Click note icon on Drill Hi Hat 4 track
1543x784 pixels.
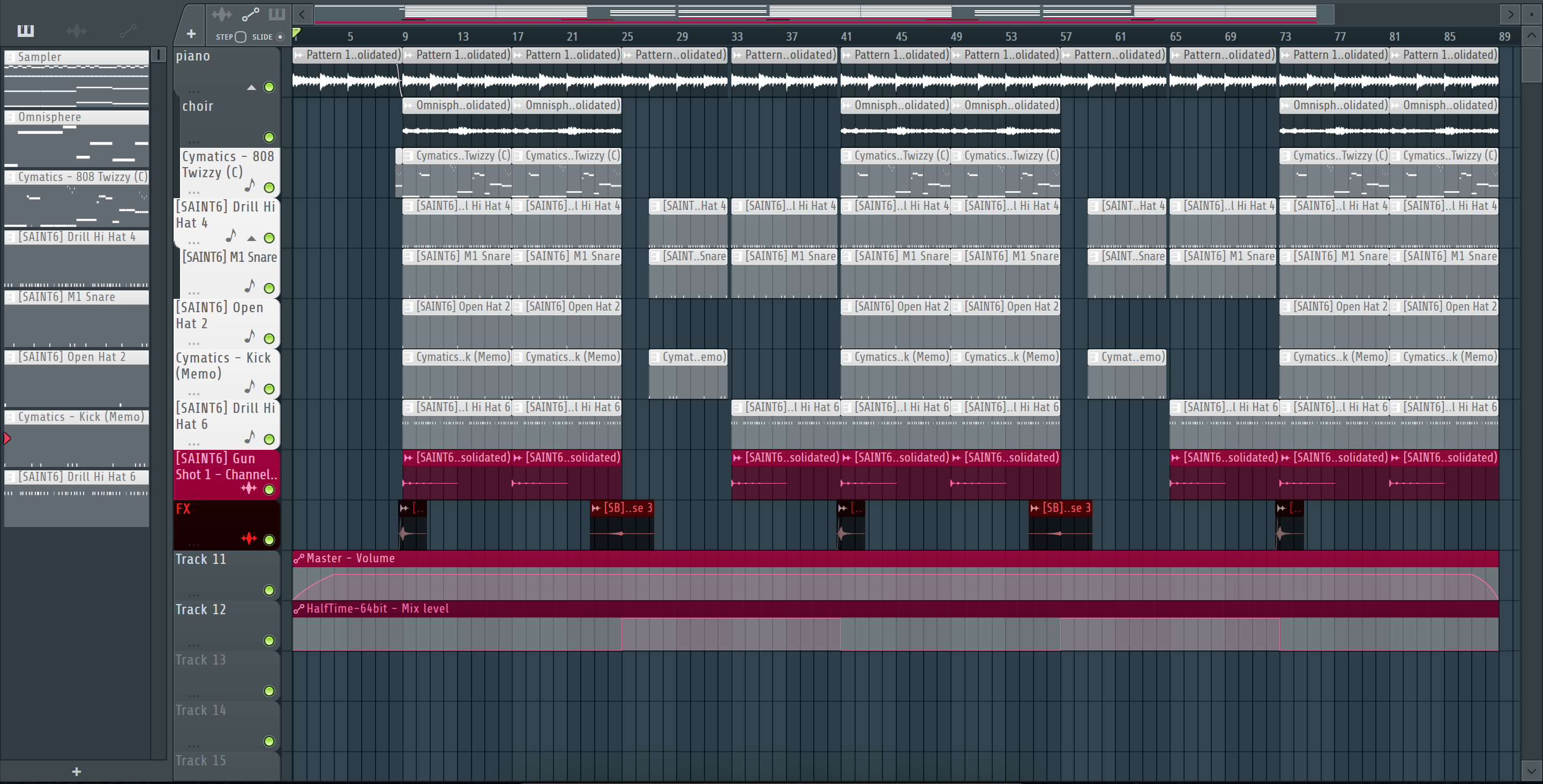pyautogui.click(x=231, y=236)
